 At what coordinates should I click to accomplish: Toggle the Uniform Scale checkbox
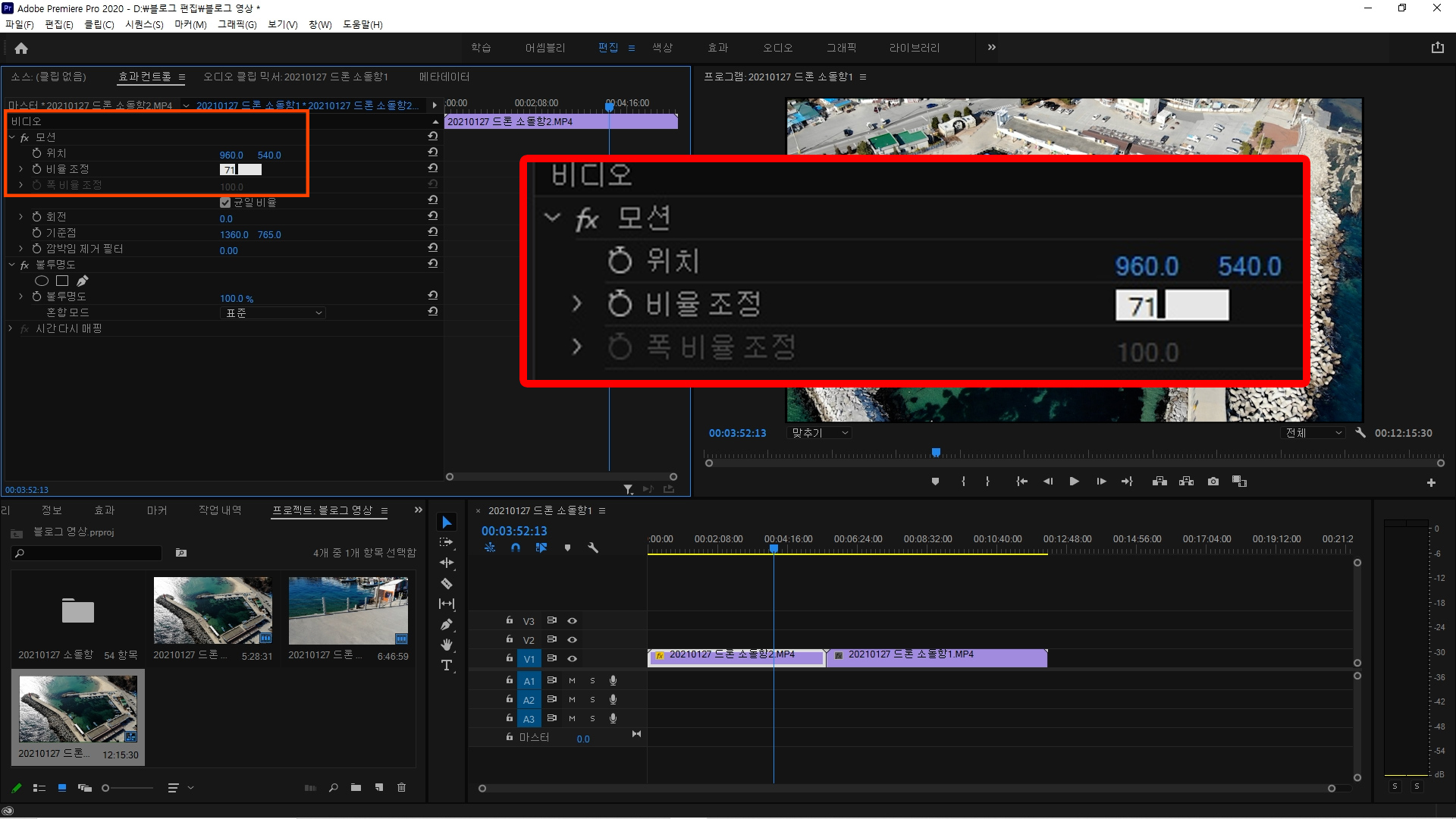click(225, 202)
